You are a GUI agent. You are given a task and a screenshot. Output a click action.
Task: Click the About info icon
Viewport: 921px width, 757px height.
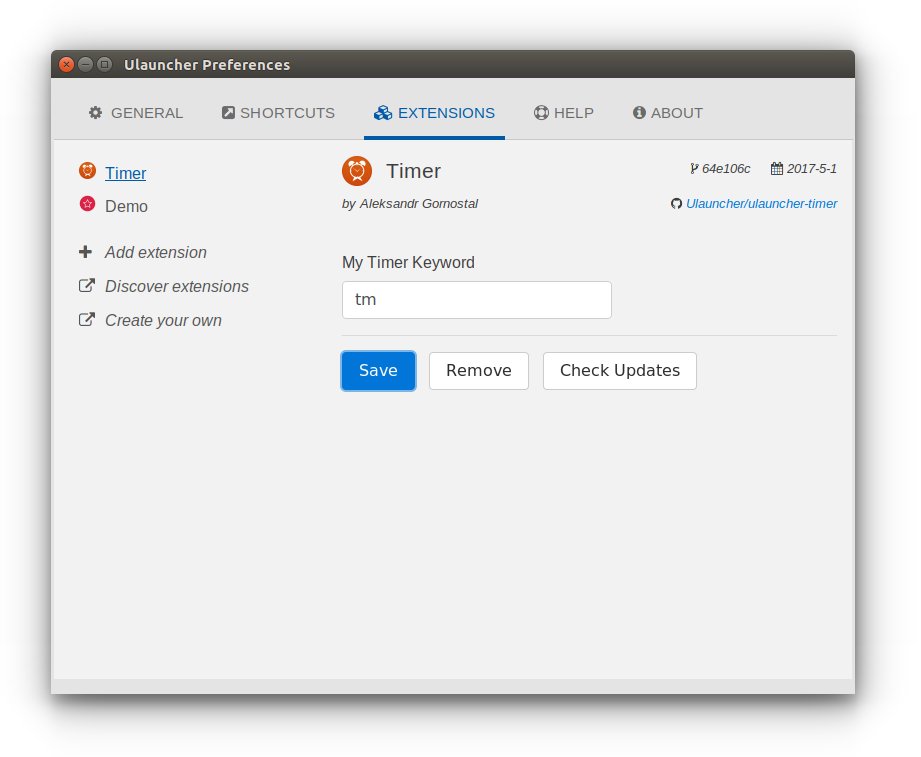pos(639,113)
